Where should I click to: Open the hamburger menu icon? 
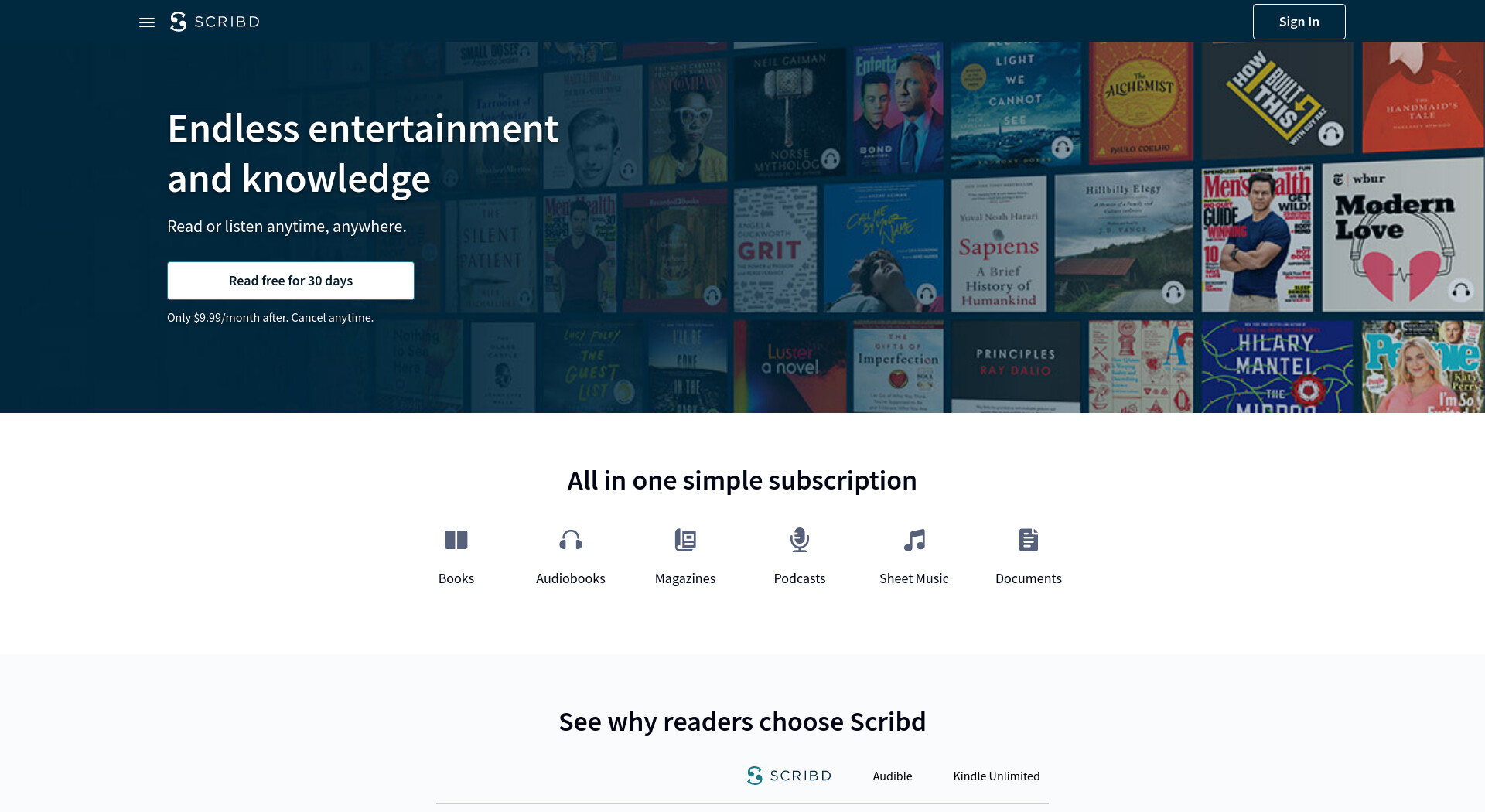[x=147, y=22]
